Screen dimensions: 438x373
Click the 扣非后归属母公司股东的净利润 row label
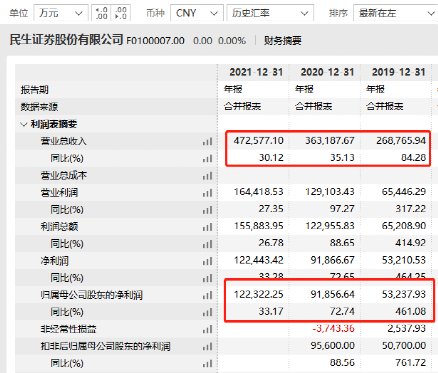(105, 347)
